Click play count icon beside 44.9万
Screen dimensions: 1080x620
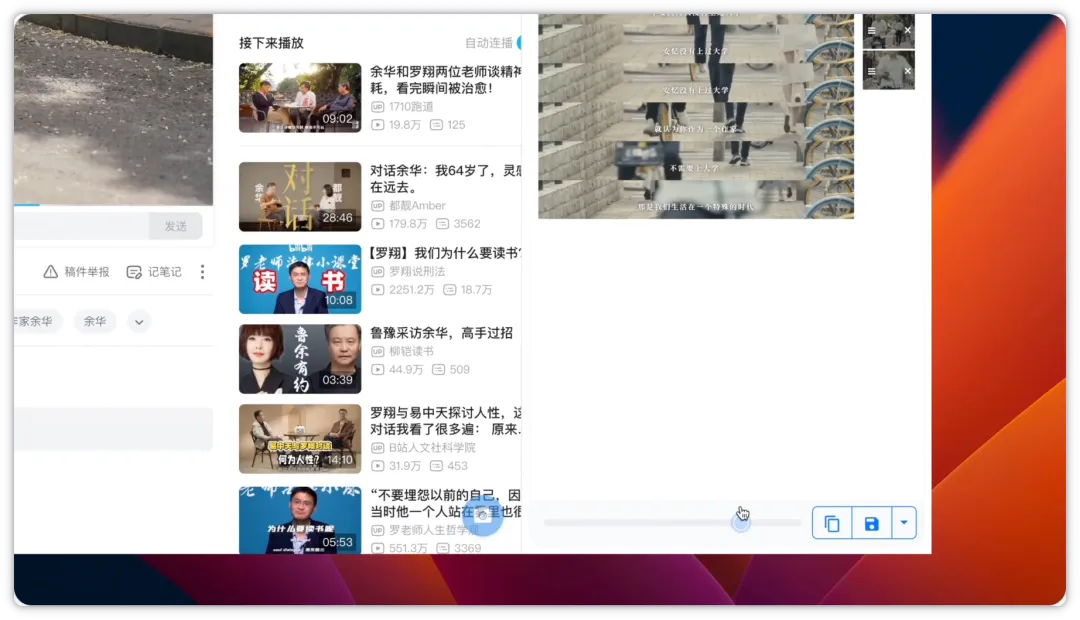click(x=377, y=370)
